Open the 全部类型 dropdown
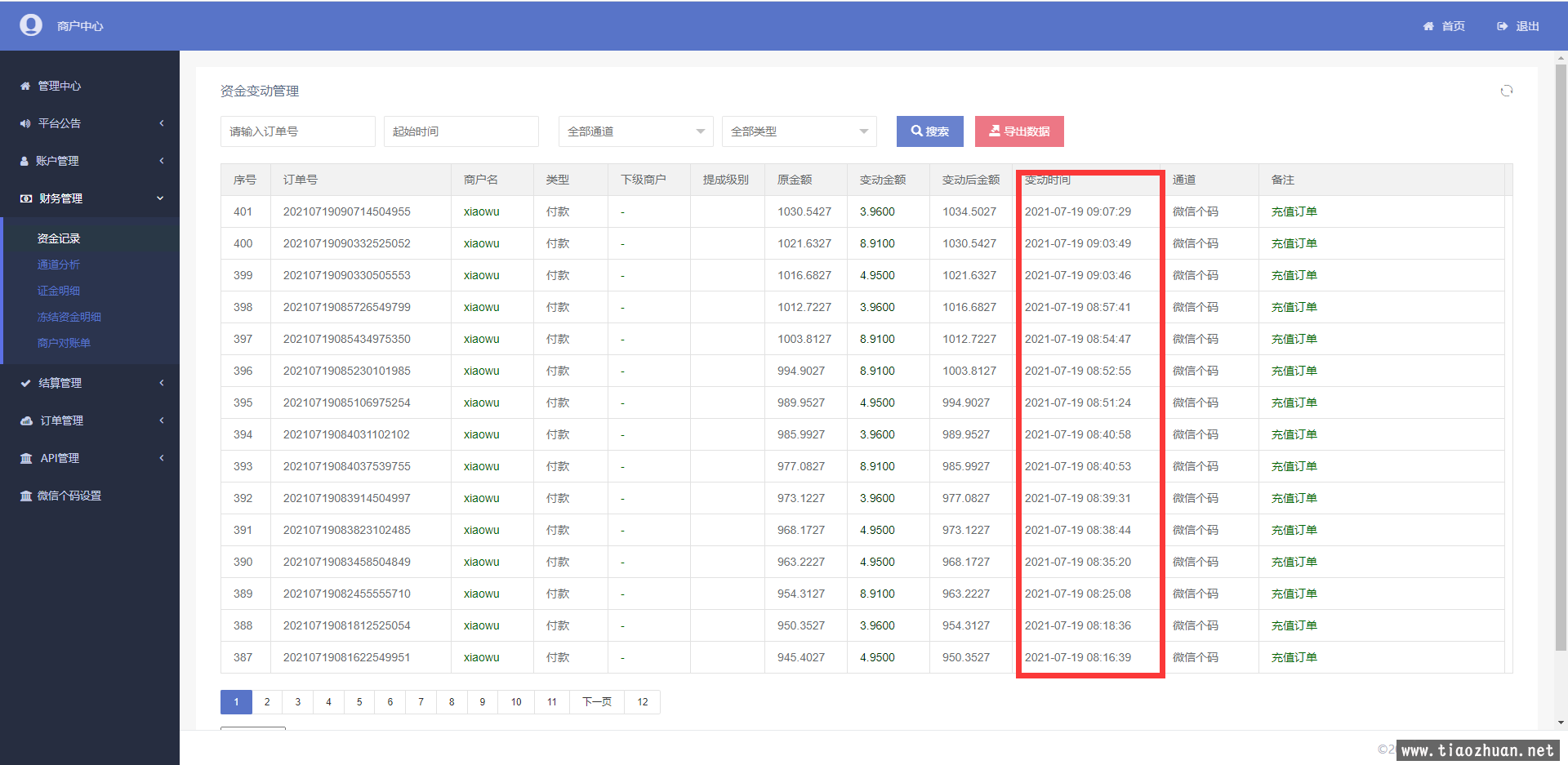 (x=799, y=131)
